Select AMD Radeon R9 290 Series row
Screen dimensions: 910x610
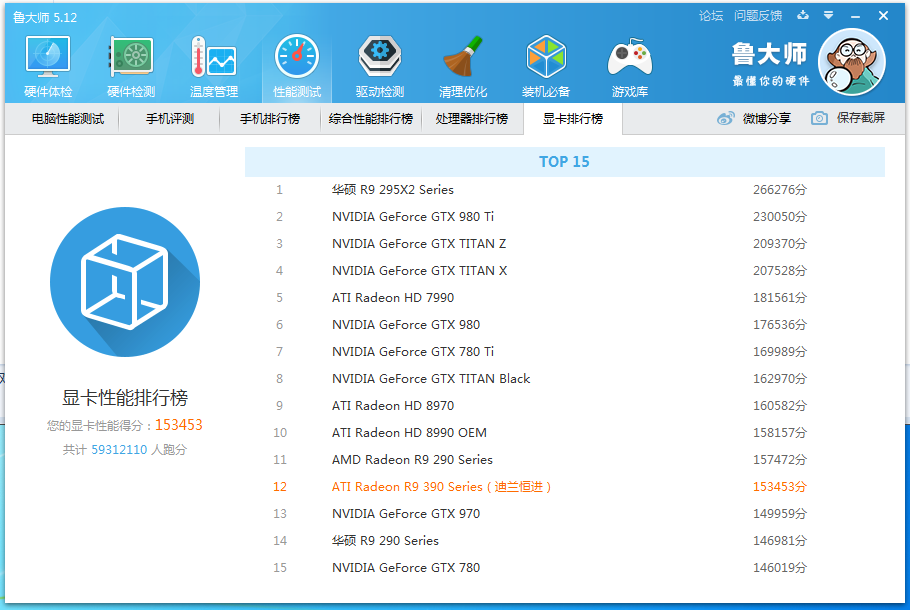point(565,460)
